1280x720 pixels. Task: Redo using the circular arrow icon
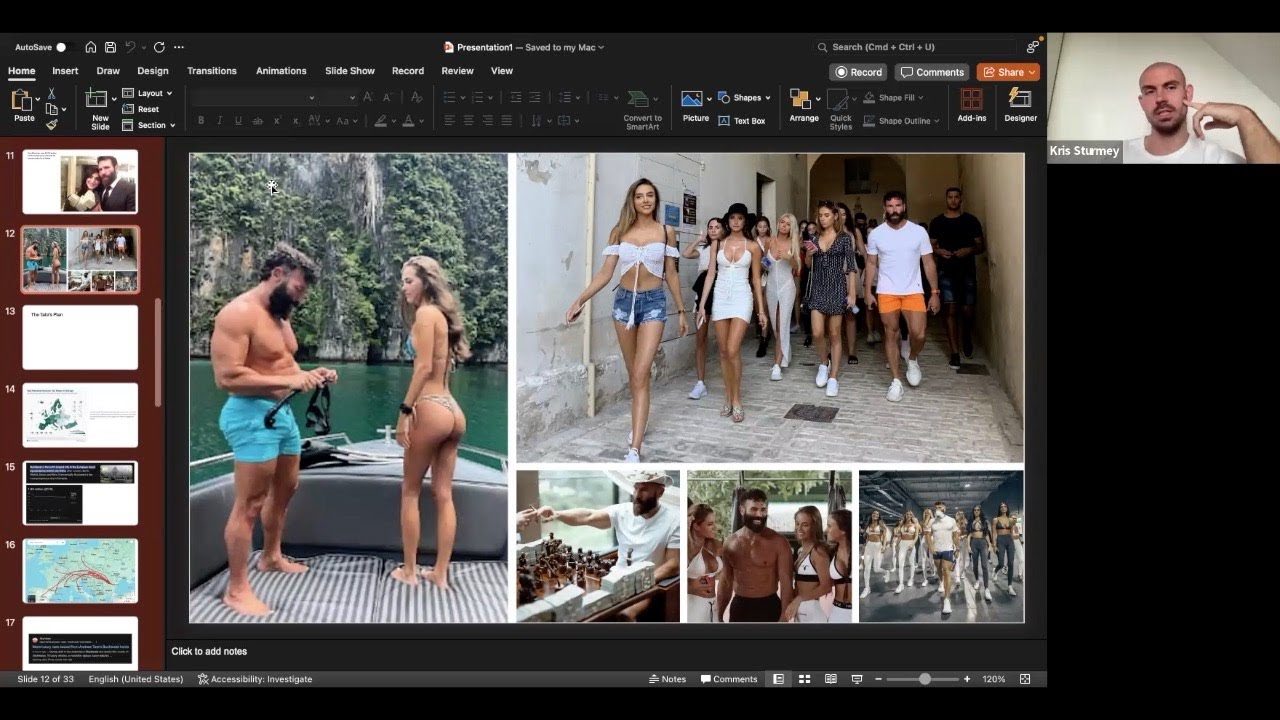(x=159, y=47)
